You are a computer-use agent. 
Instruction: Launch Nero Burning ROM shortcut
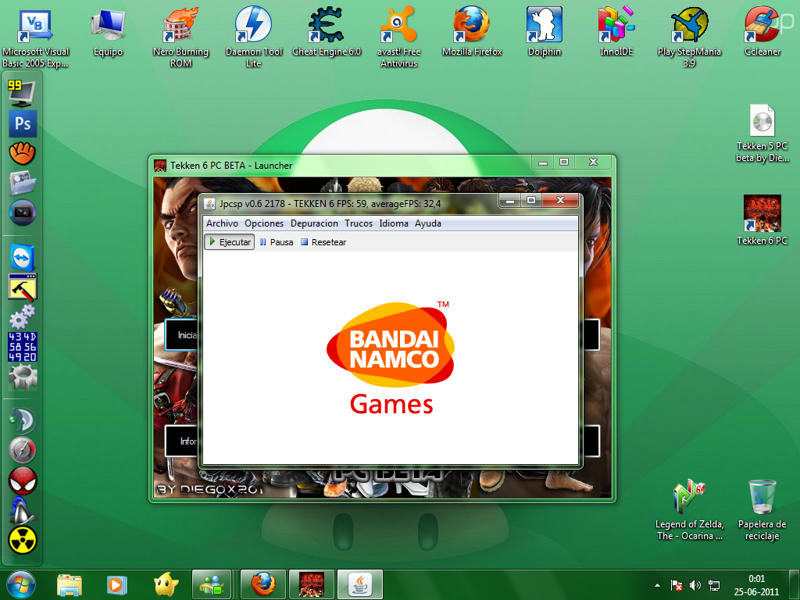click(181, 37)
